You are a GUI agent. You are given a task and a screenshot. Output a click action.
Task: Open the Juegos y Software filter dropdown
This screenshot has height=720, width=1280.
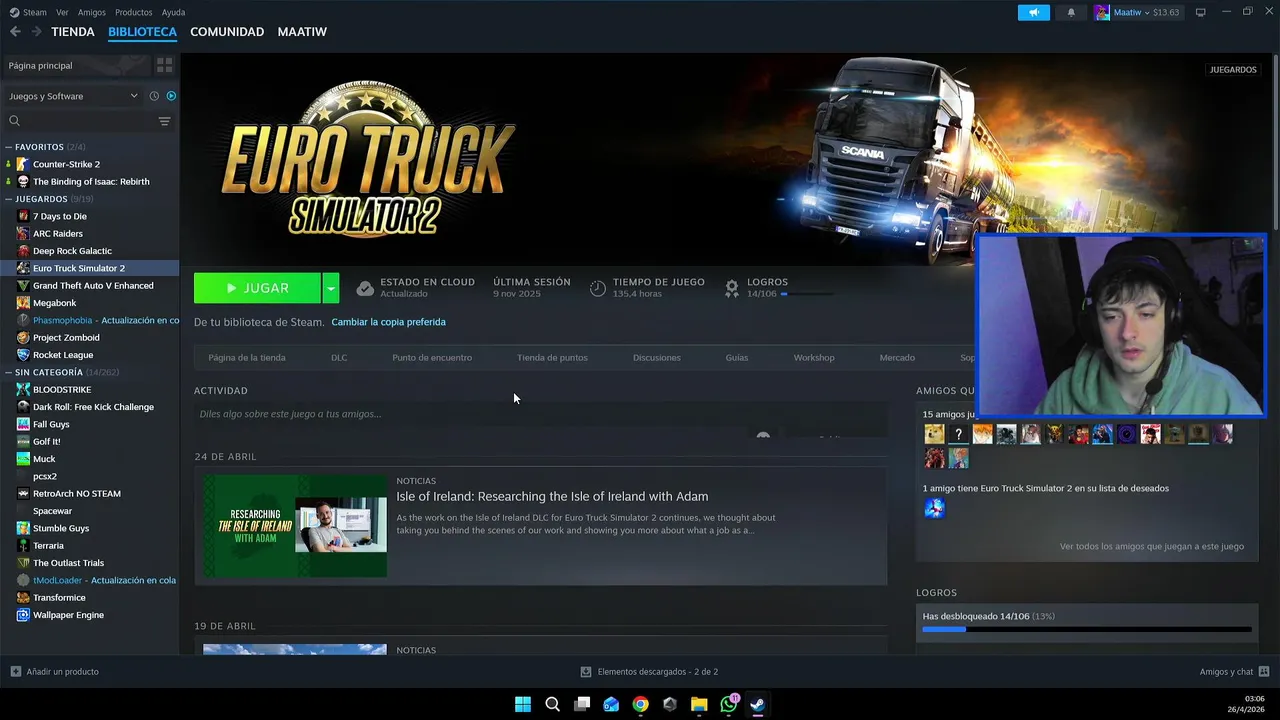tap(74, 96)
